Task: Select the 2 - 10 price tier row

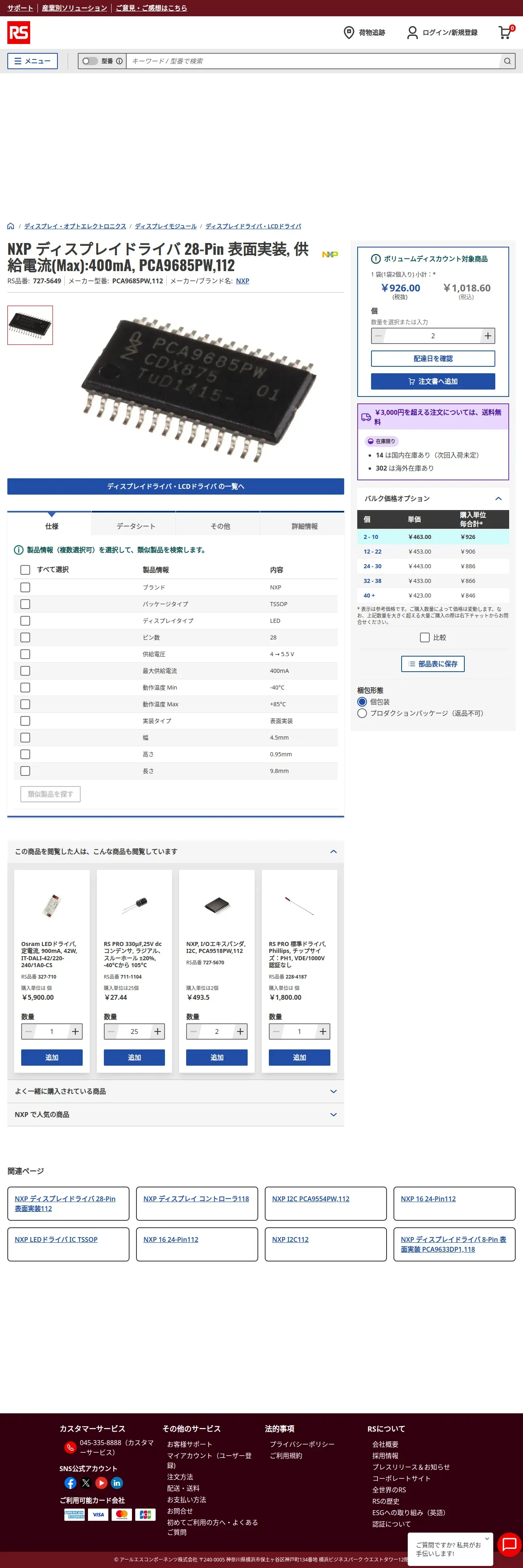Action: click(x=433, y=537)
